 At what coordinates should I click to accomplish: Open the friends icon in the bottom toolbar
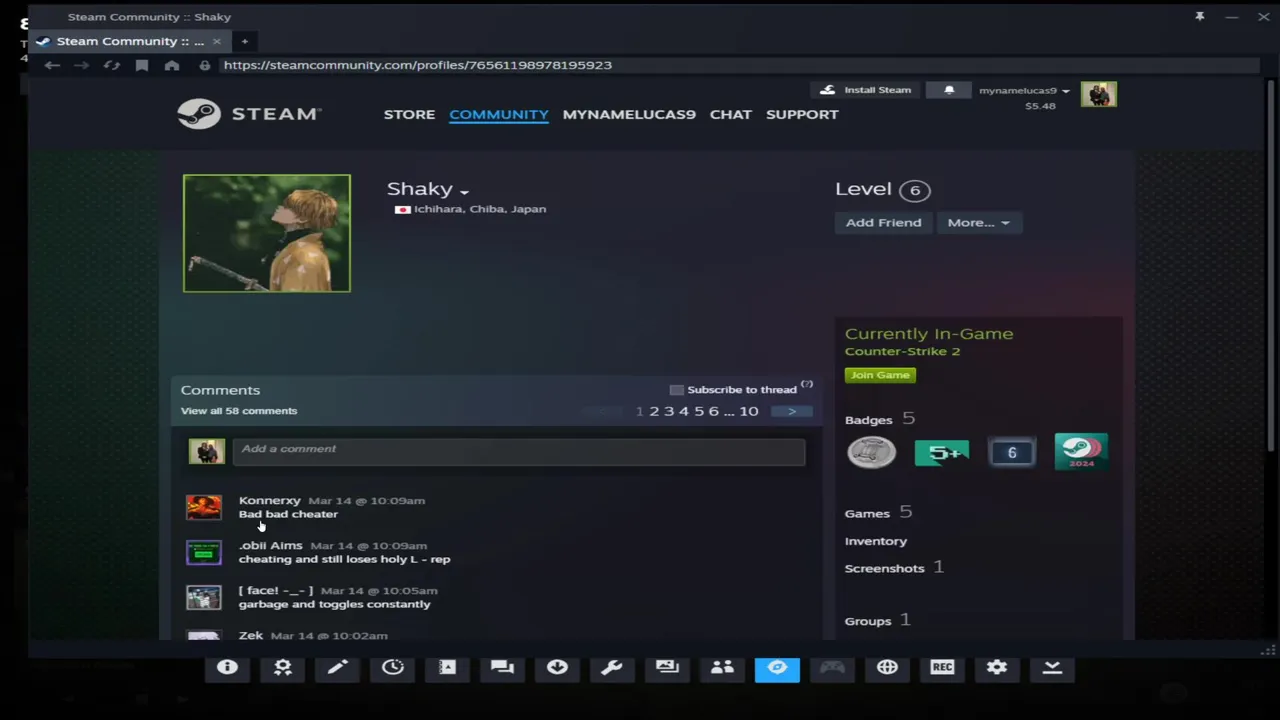[x=722, y=667]
